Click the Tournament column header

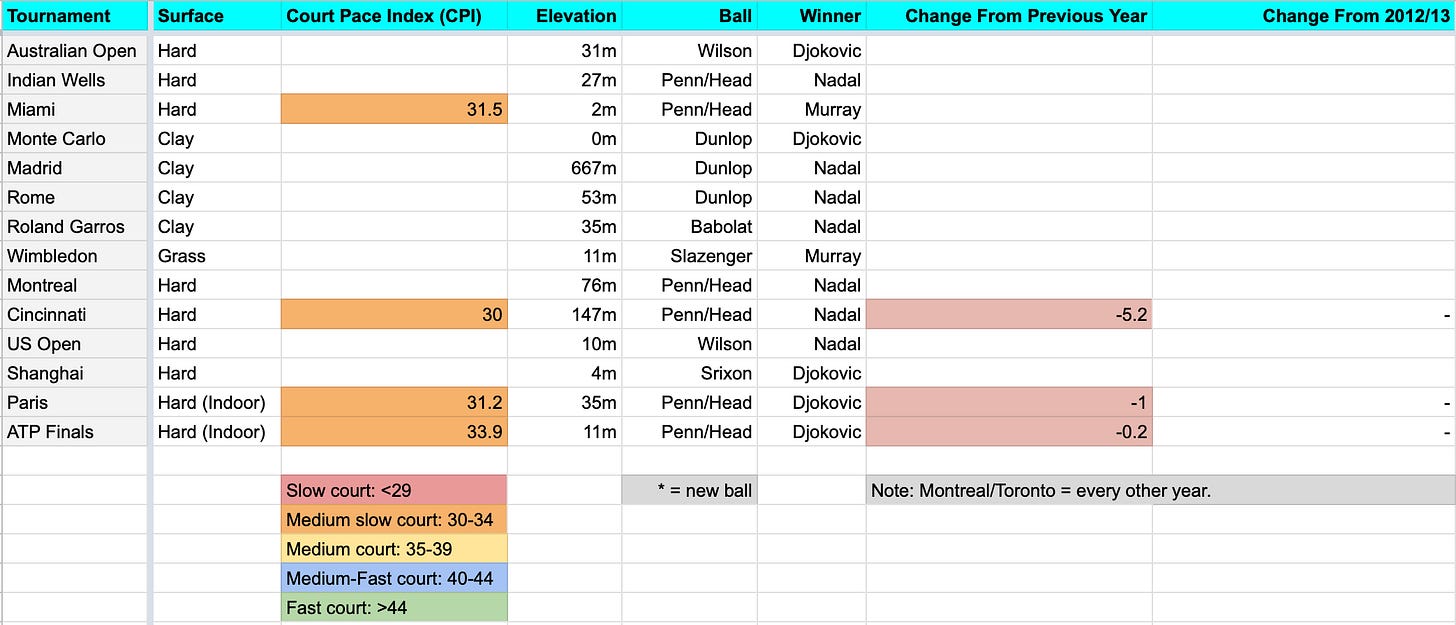58,16
